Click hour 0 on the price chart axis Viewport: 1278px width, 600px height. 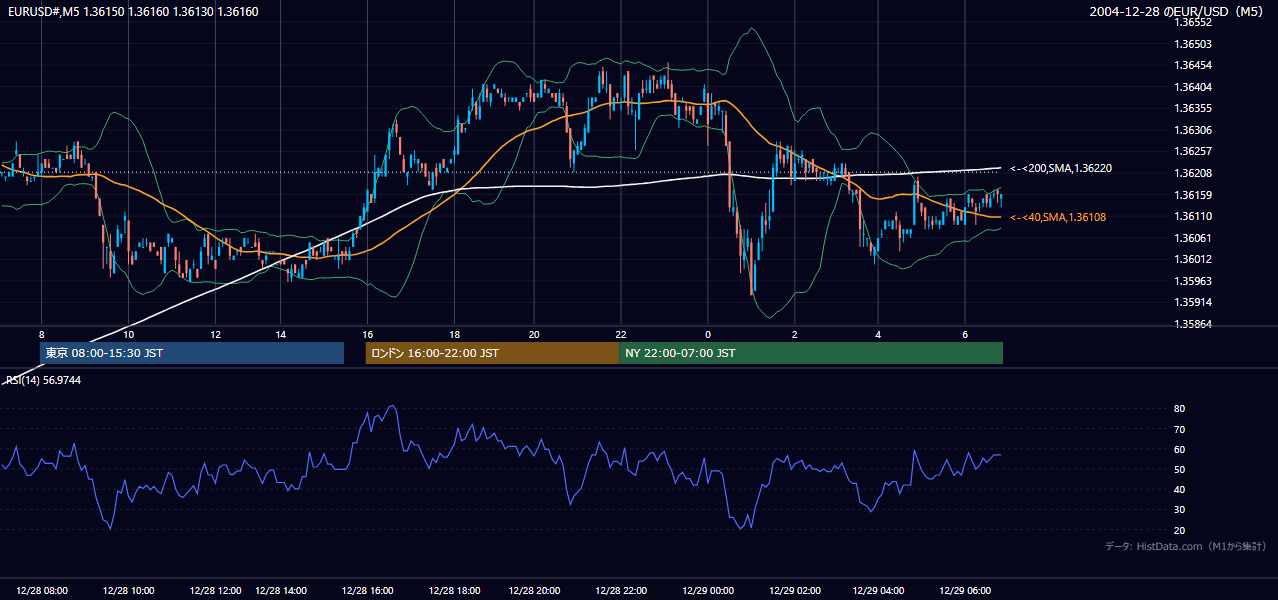pyautogui.click(x=707, y=334)
